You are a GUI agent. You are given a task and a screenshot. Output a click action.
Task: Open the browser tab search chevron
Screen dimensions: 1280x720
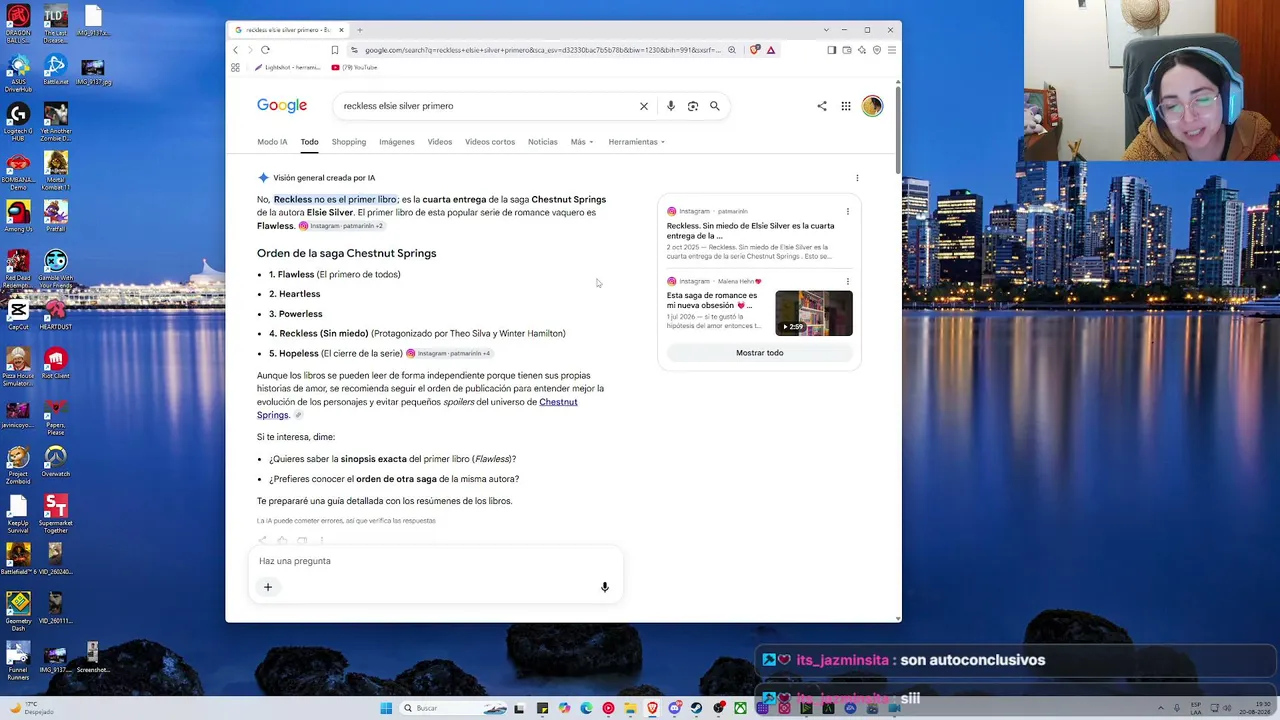[x=826, y=30]
